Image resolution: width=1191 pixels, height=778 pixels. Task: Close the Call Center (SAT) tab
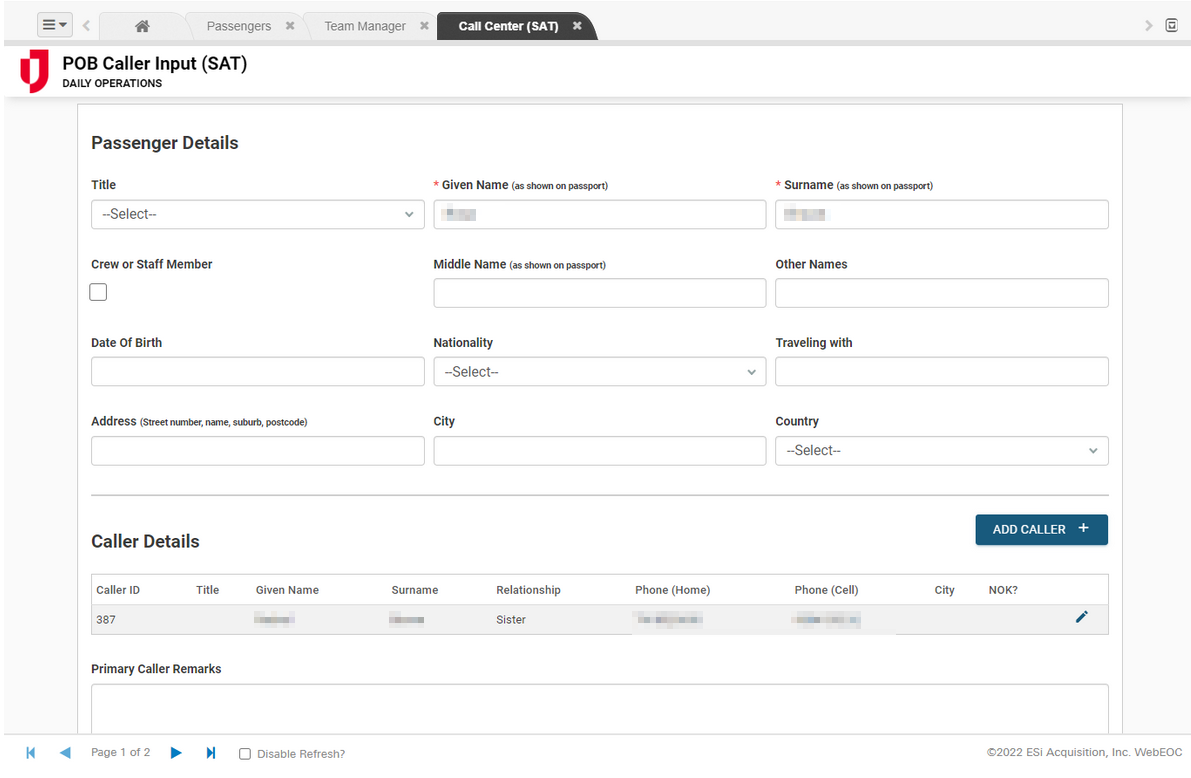pos(577,26)
